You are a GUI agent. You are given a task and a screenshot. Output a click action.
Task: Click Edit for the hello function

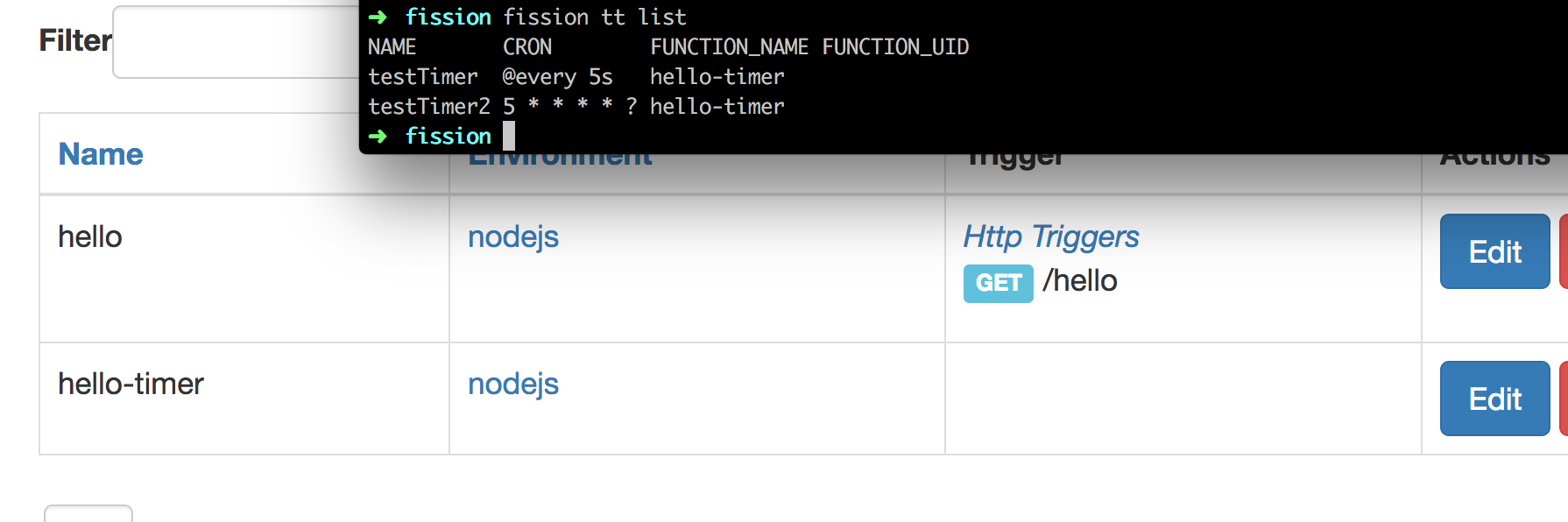[1494, 251]
